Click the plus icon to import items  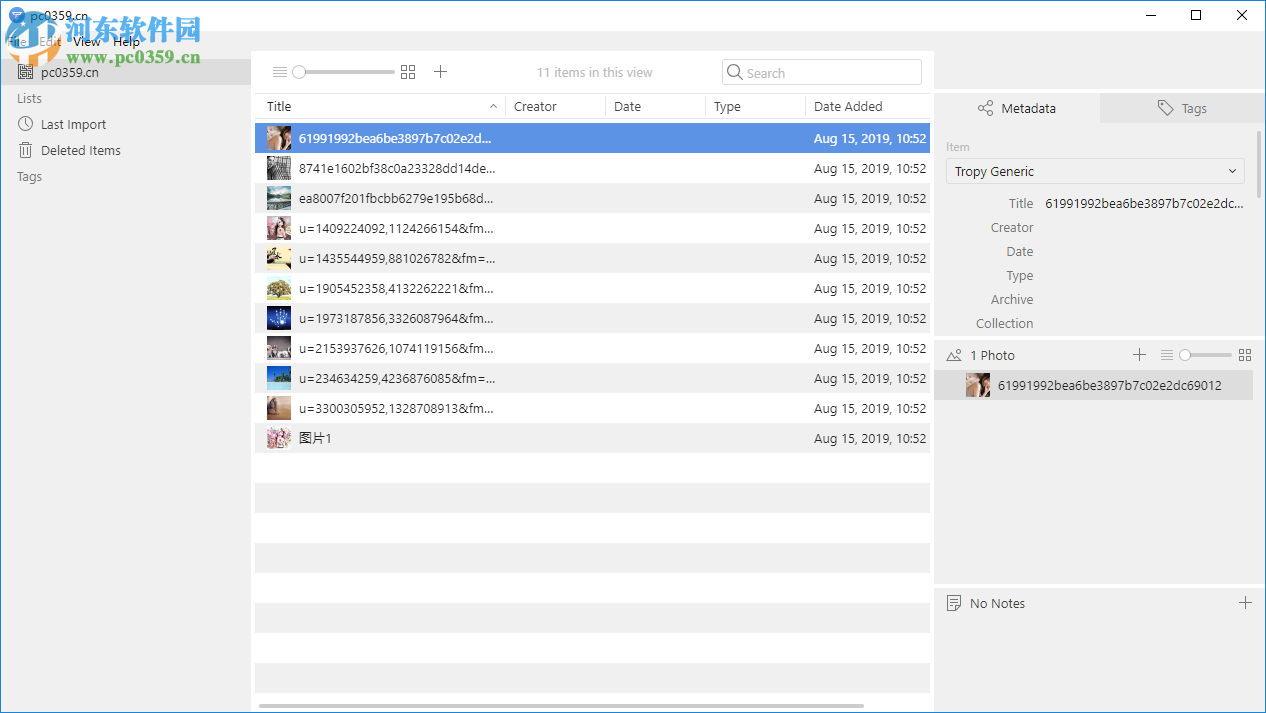(440, 72)
